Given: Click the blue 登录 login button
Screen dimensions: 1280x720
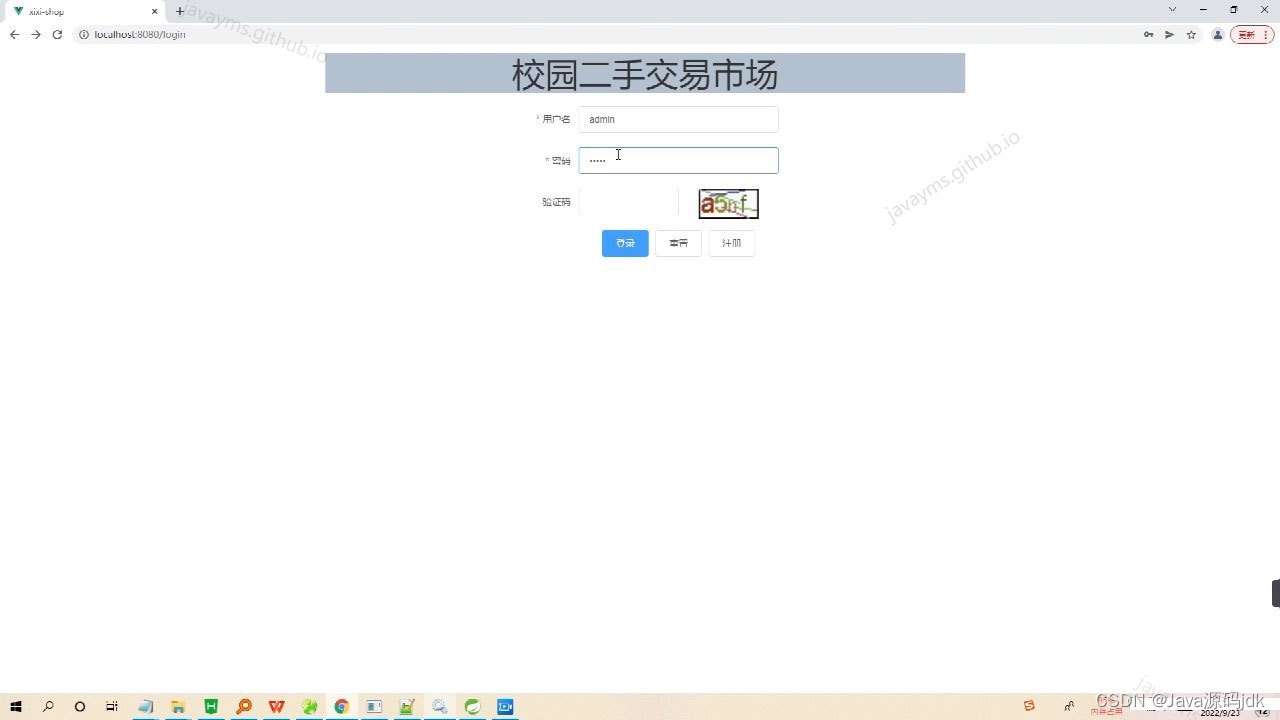Looking at the screenshot, I should (x=625, y=243).
